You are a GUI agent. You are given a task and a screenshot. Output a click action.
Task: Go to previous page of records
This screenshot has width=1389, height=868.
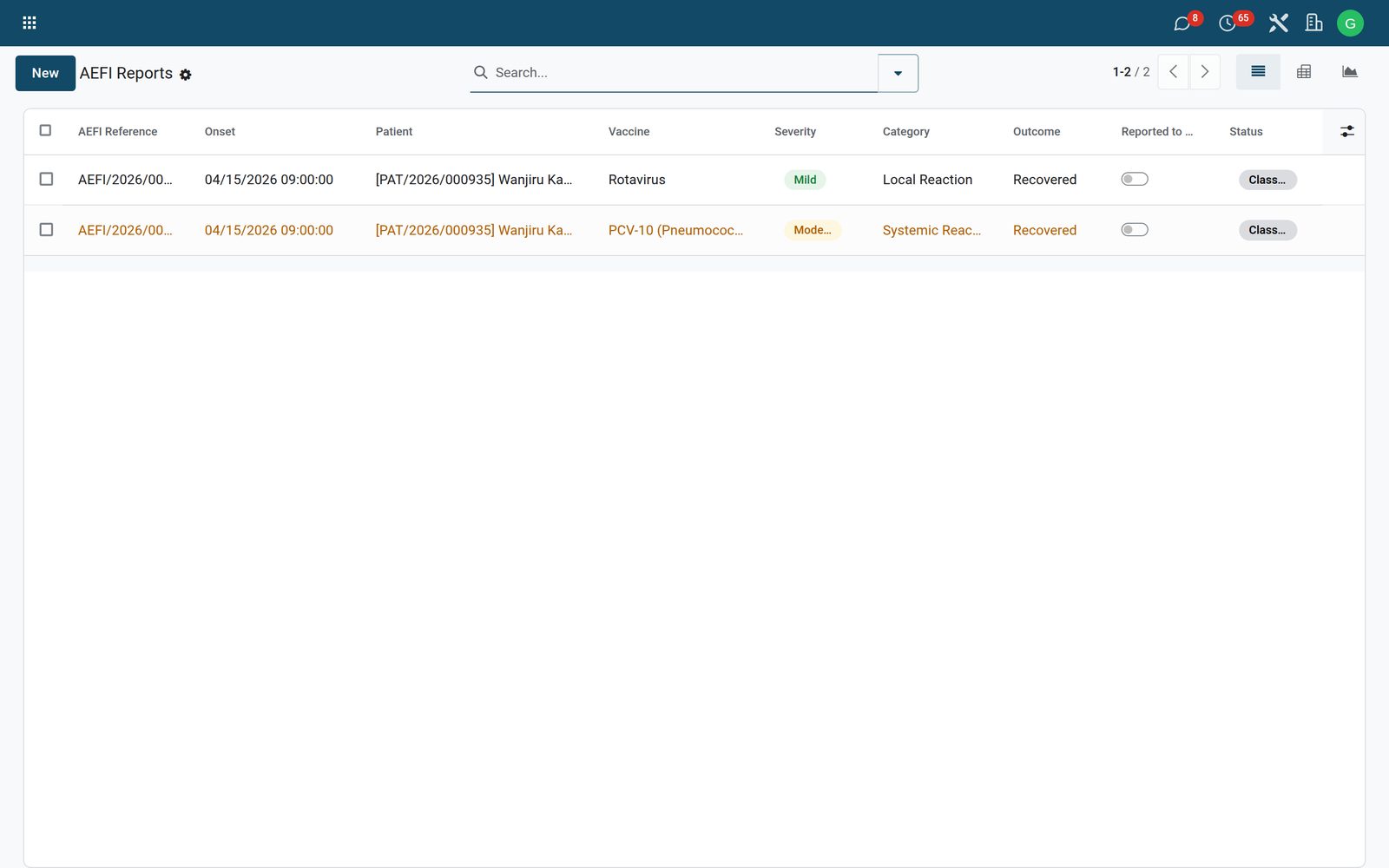click(x=1173, y=72)
